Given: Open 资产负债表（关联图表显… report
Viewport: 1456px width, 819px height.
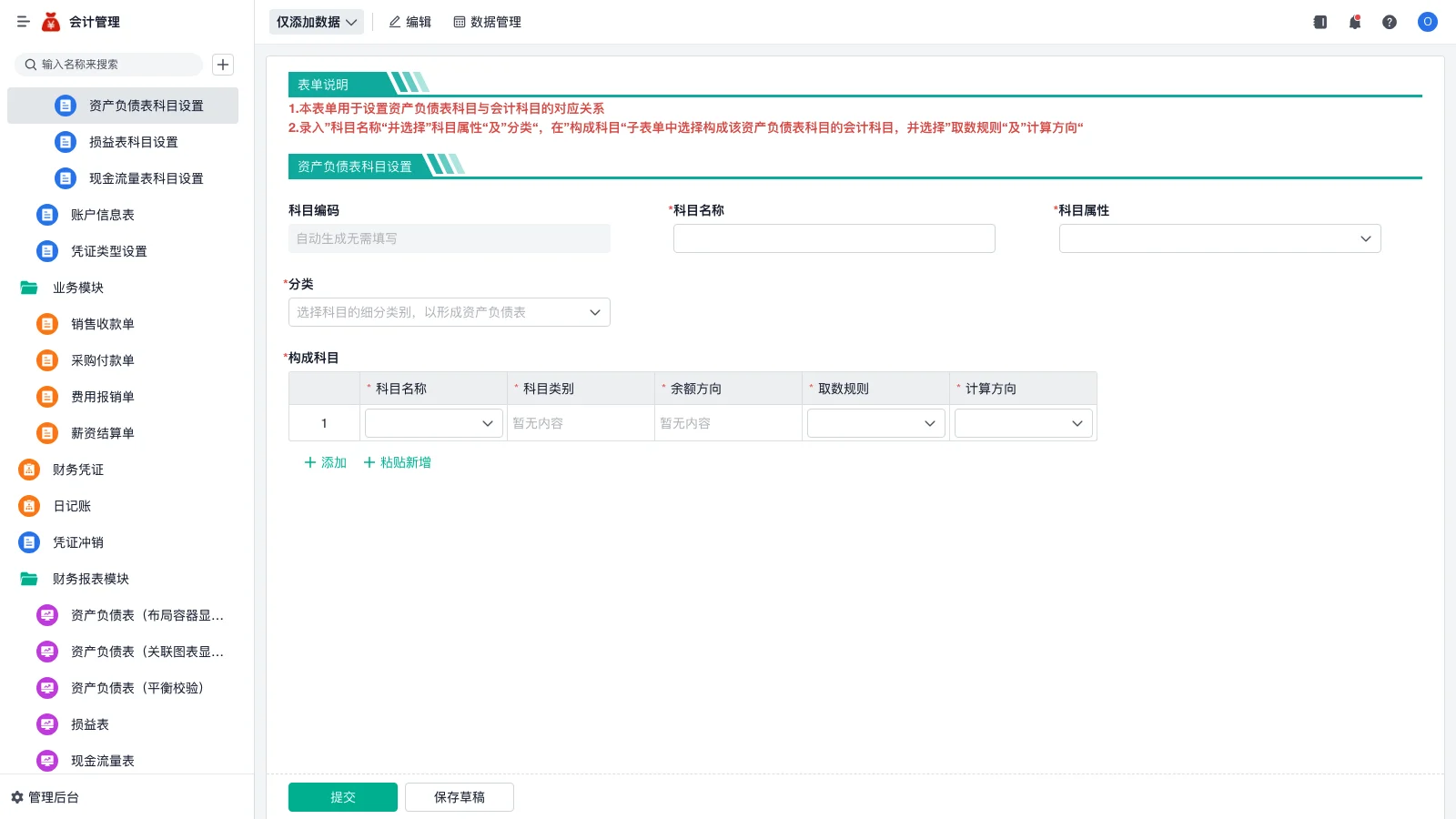Looking at the screenshot, I should (x=123, y=652).
